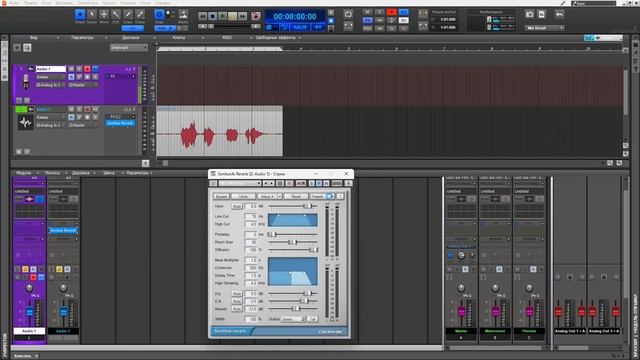Click the undo arrow icon
The image size is (640, 360).
click(x=559, y=15)
